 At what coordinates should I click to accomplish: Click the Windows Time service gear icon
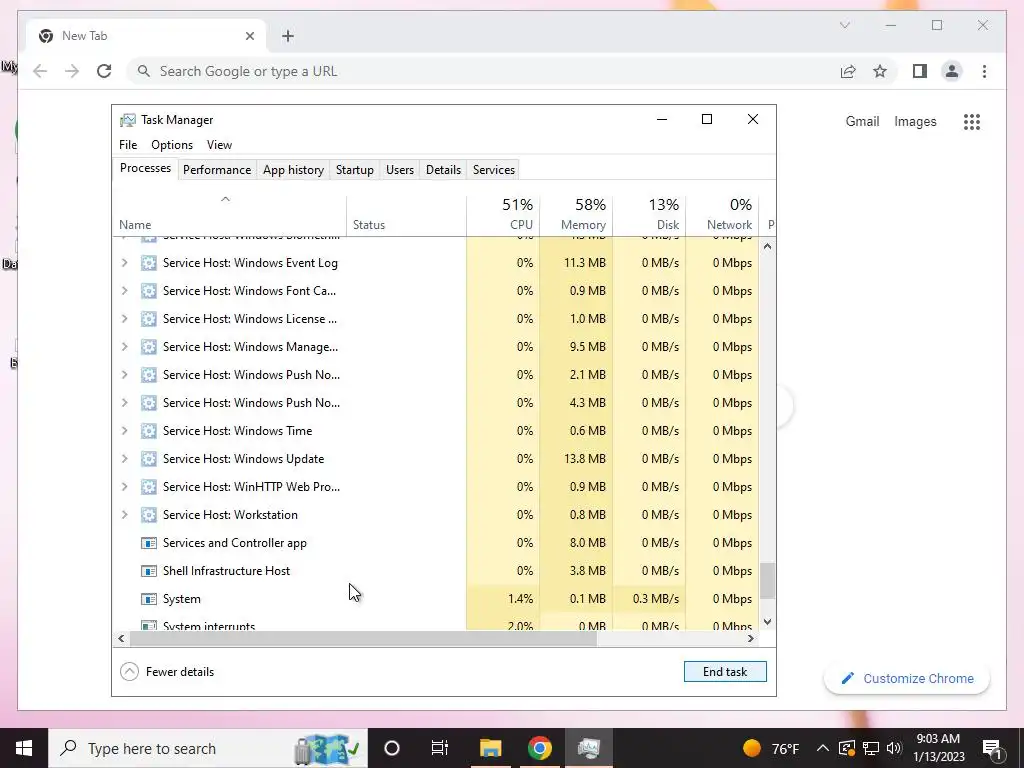(x=149, y=431)
